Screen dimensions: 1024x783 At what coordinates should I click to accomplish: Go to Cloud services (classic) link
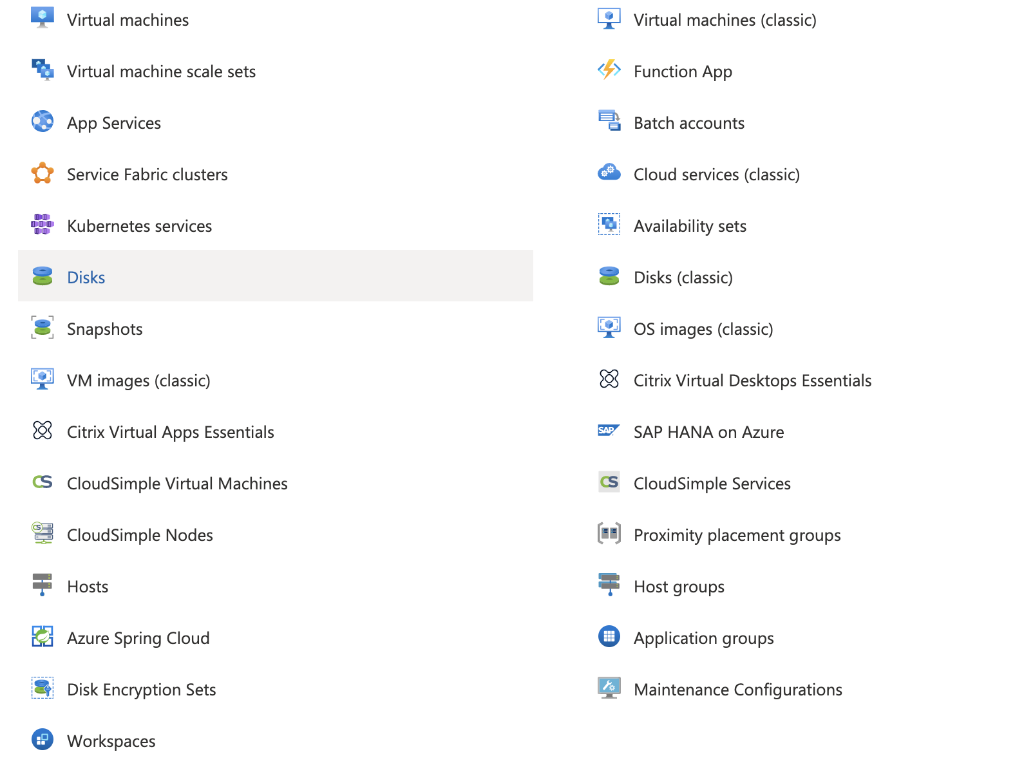coord(717,175)
